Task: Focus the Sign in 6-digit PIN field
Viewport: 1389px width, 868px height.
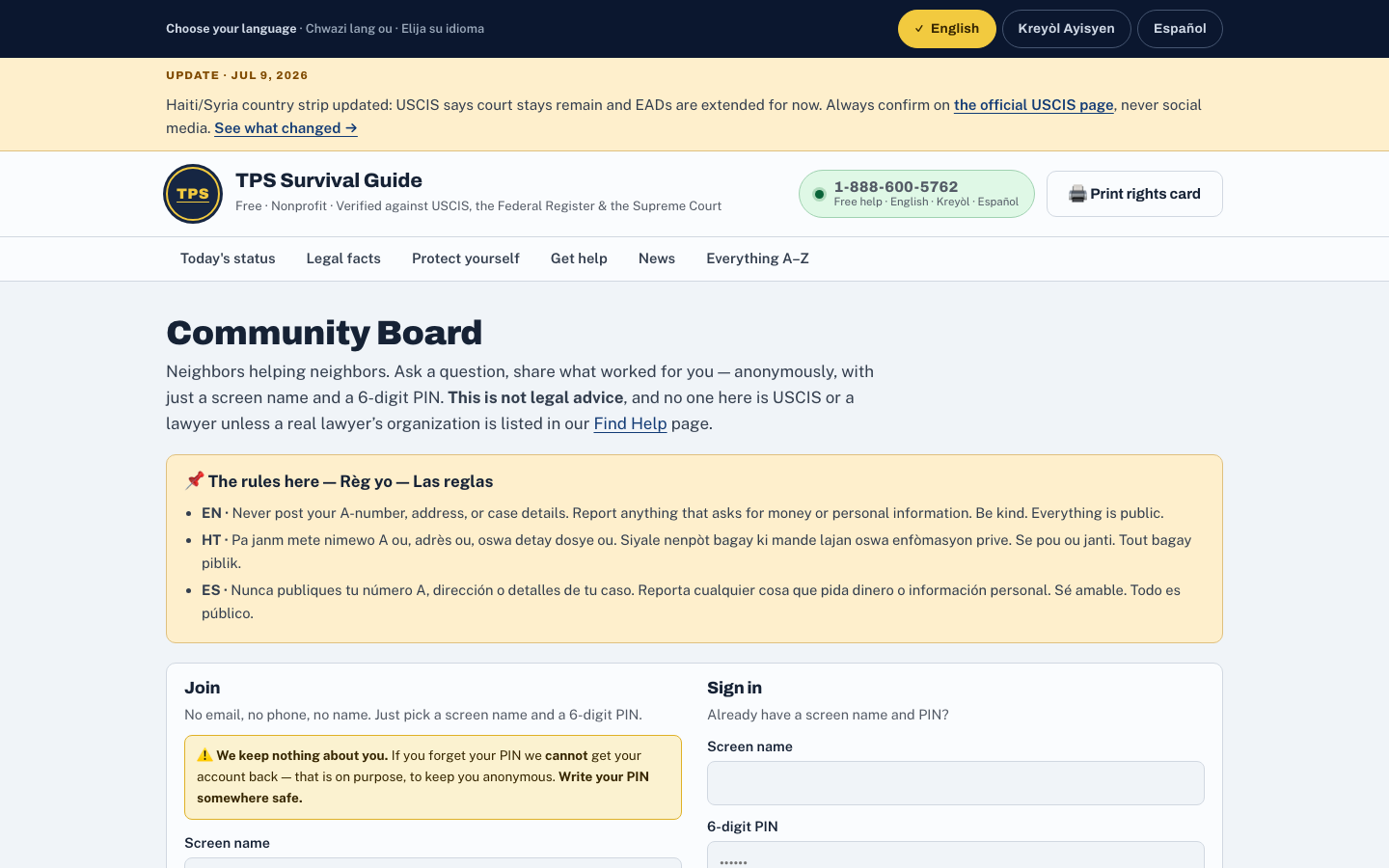Action: 956,855
